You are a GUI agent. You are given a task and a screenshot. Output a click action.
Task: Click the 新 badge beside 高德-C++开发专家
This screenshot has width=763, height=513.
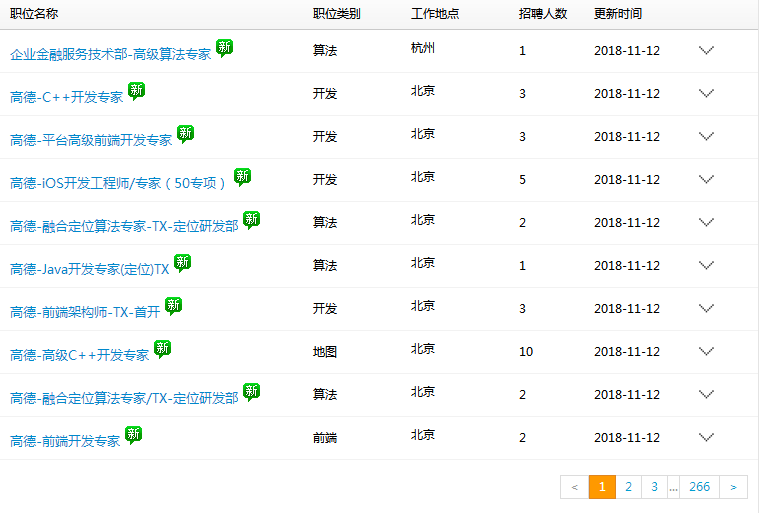tap(136, 91)
